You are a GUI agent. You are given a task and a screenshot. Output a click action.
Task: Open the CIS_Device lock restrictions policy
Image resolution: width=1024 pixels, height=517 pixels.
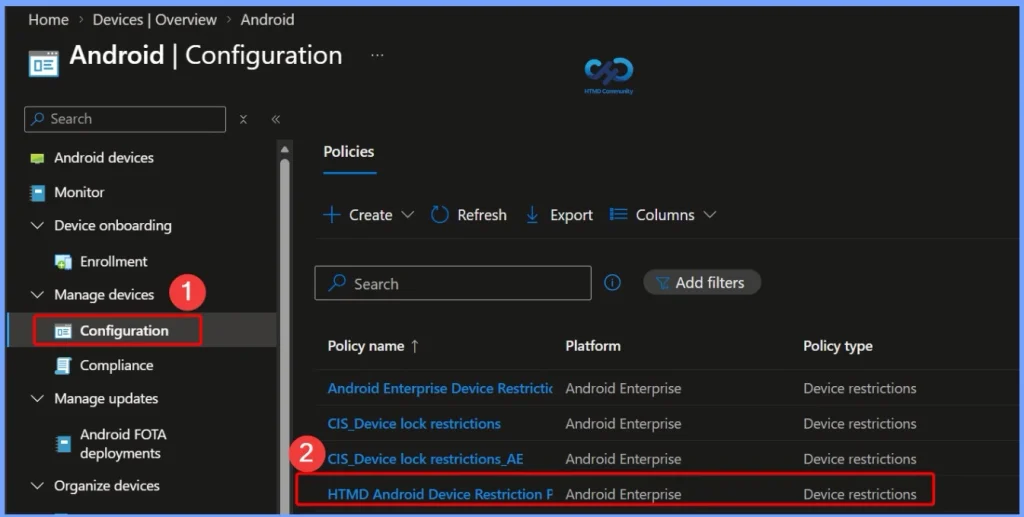click(x=414, y=424)
